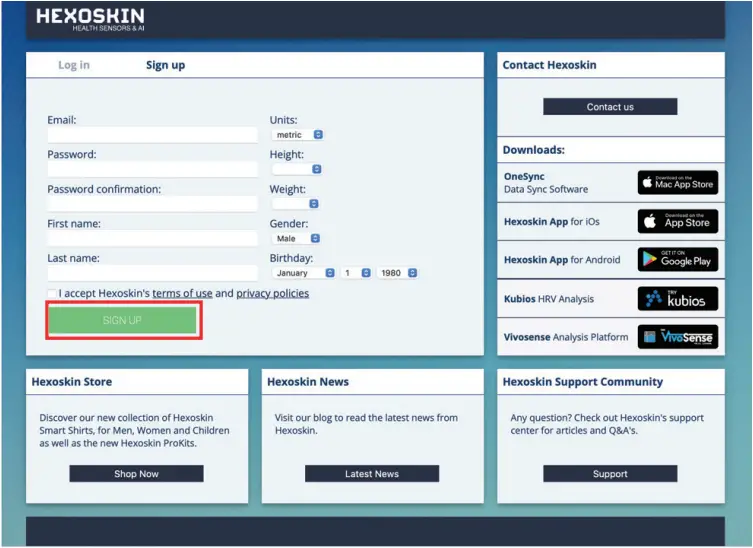This screenshot has width=753, height=548.
Task: Click the Support button
Action: (610, 474)
